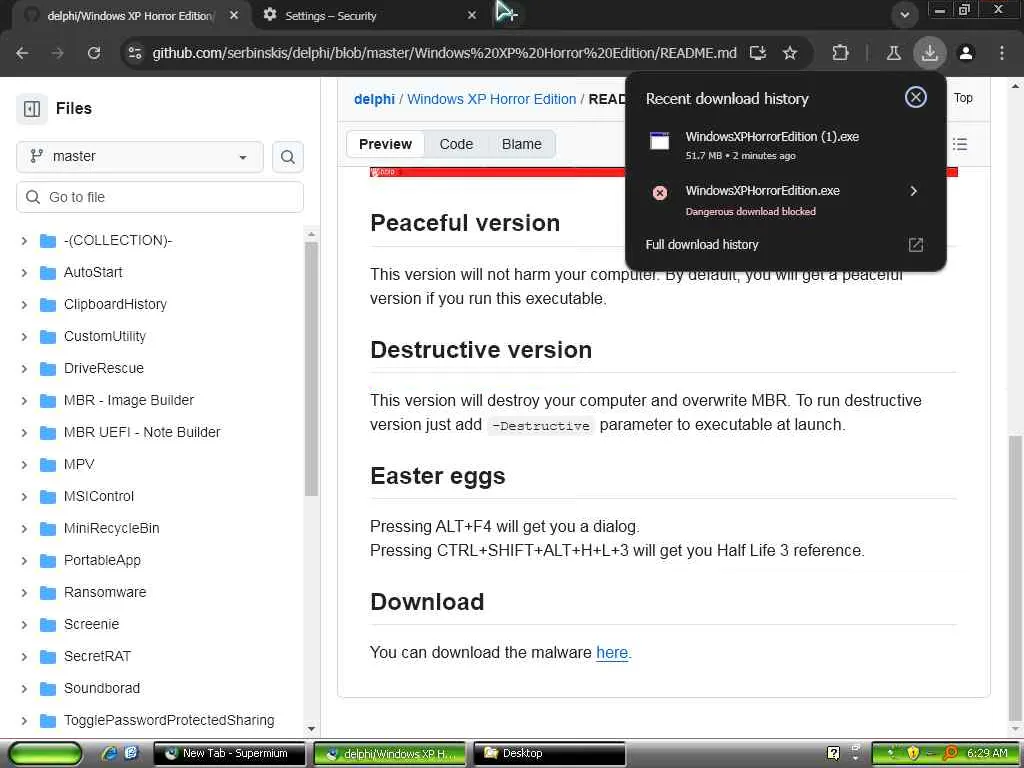Open full download history external icon

(x=916, y=245)
